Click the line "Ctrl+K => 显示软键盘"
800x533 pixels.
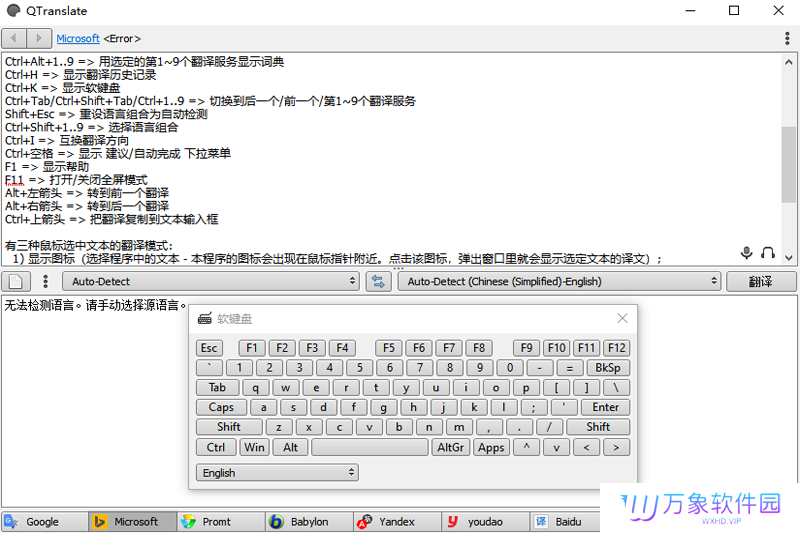click(x=62, y=88)
